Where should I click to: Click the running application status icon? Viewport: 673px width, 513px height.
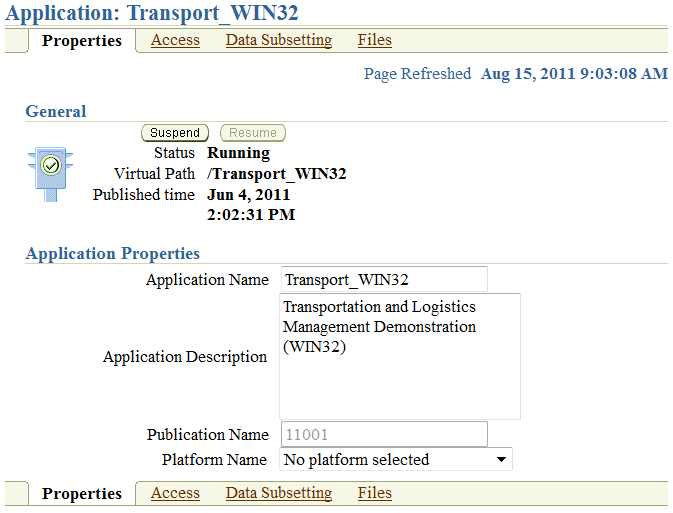click(50, 167)
